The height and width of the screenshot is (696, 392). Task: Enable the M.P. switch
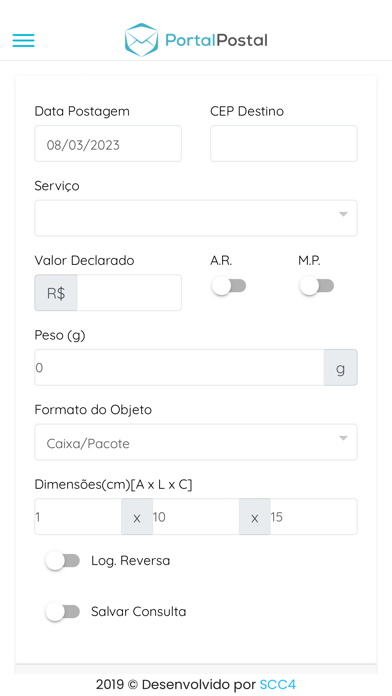pyautogui.click(x=317, y=286)
